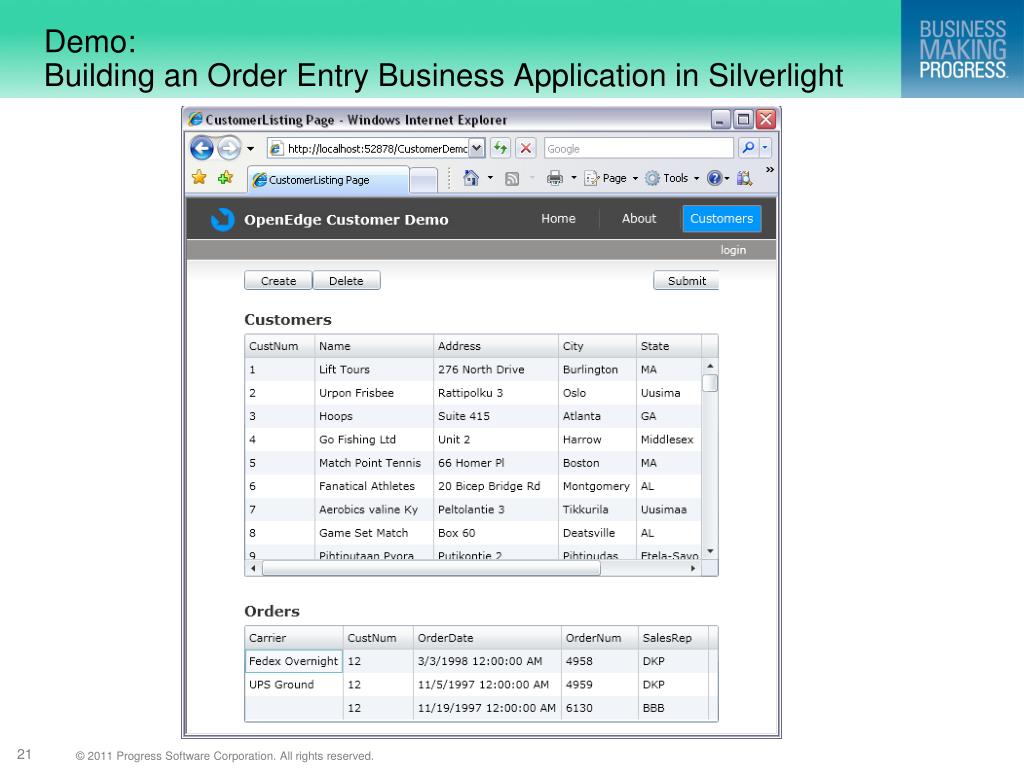This screenshot has width=1024, height=768.
Task: Select the Lift Tours customer row
Action: [x=473, y=370]
